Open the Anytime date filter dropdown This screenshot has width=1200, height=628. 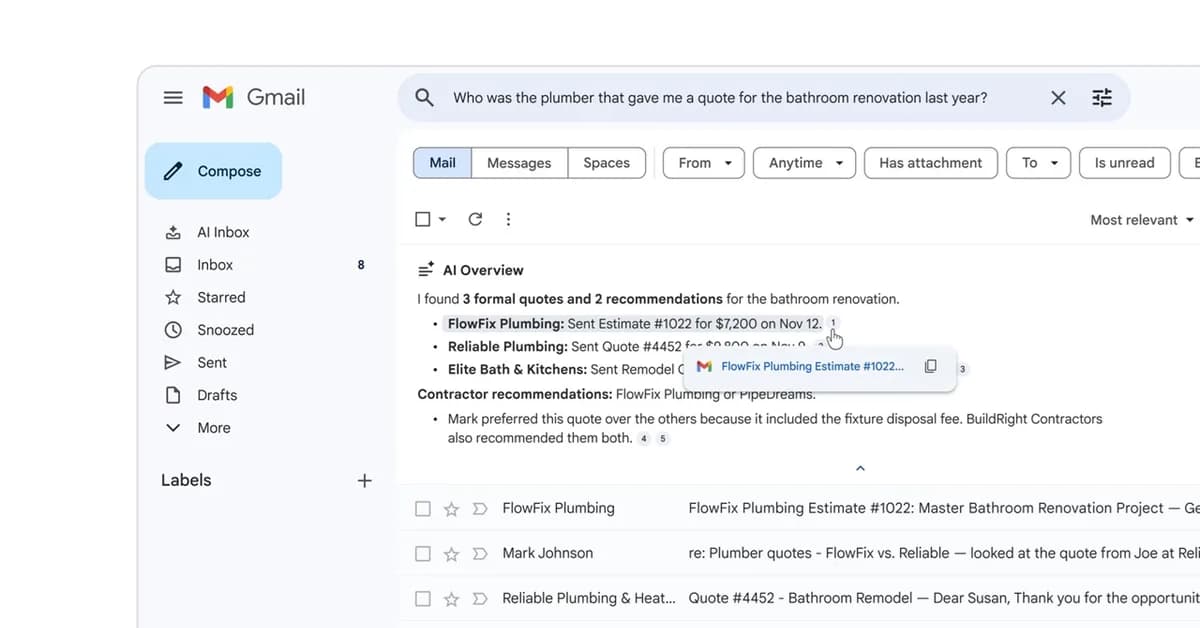click(804, 162)
